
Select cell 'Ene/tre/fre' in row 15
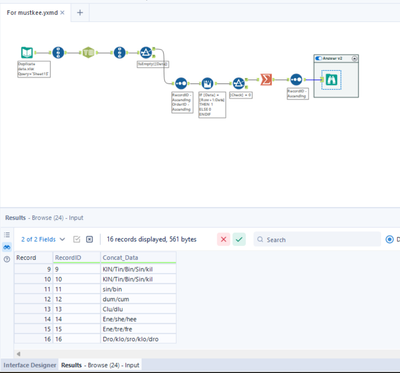[x=138, y=329]
